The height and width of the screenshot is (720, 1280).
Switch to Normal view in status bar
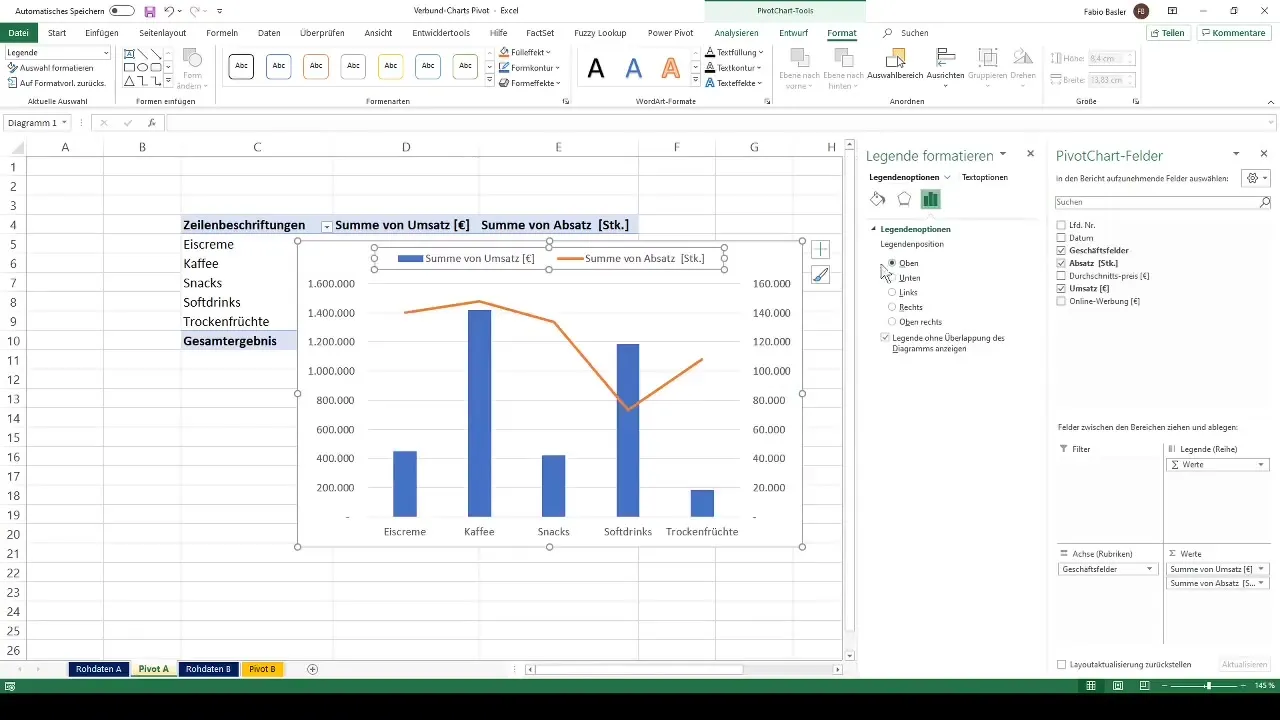1091,686
